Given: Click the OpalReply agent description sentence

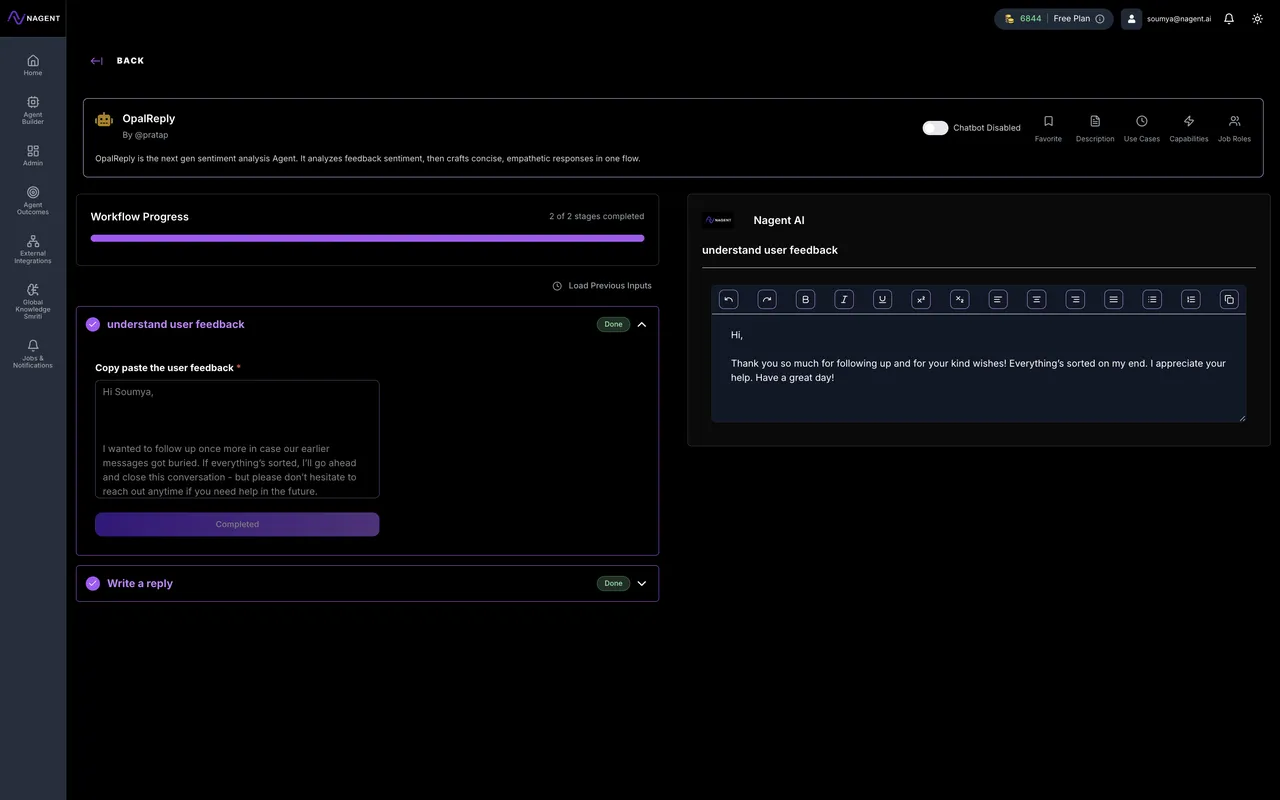Looking at the screenshot, I should tap(367, 158).
